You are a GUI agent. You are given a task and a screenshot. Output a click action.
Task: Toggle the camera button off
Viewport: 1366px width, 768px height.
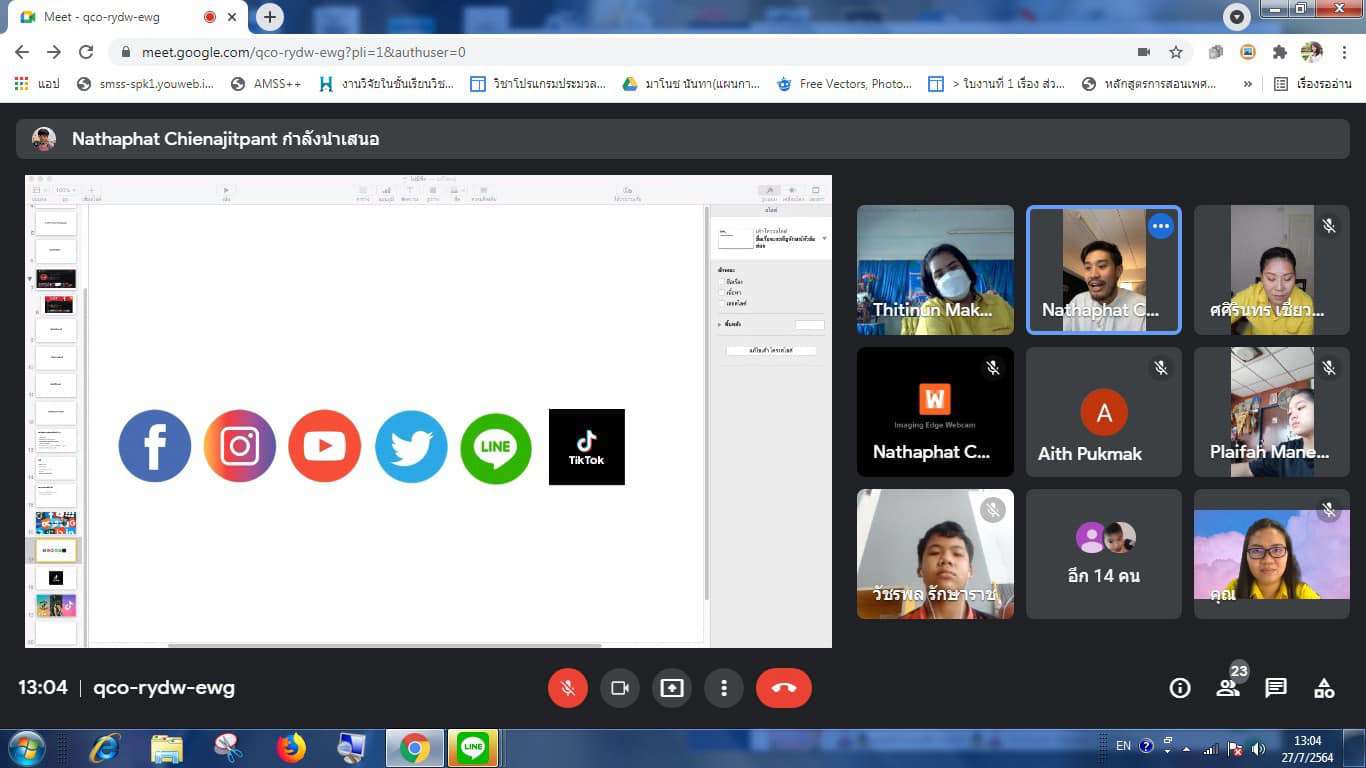point(619,688)
